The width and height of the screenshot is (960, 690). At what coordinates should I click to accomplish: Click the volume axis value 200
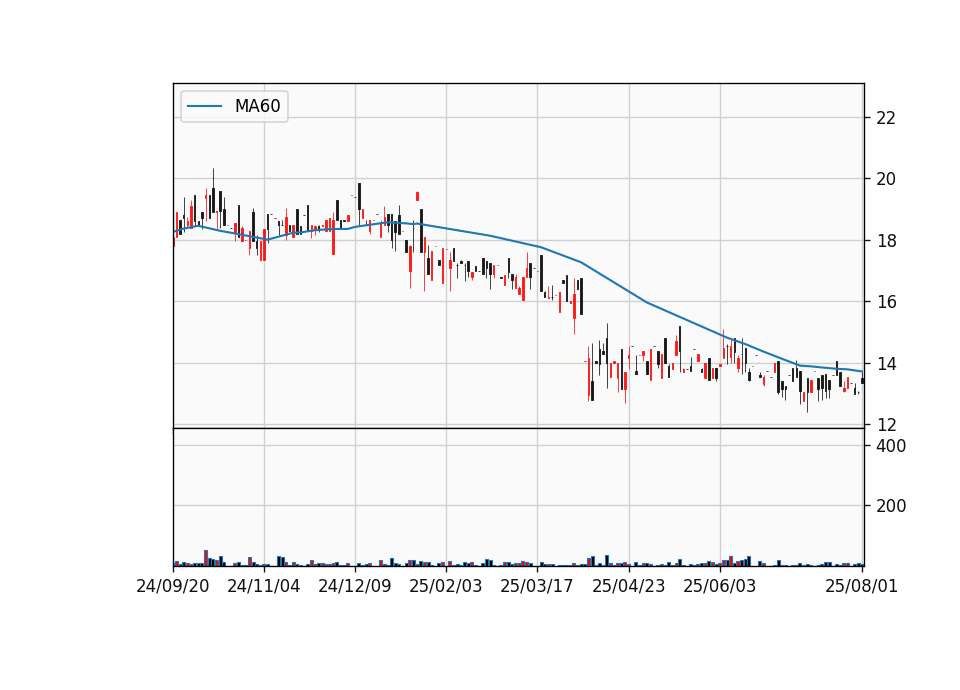coord(891,506)
